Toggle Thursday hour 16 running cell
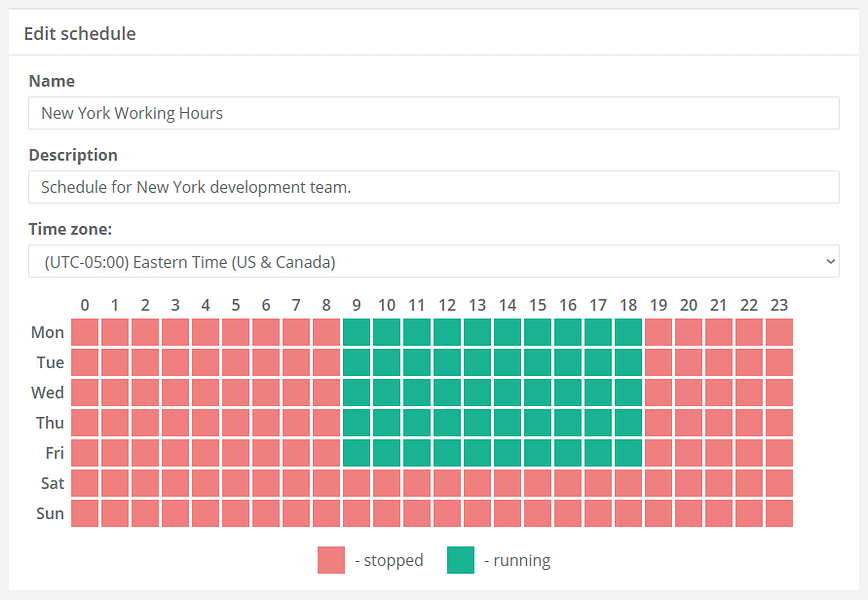Image resolution: width=868 pixels, height=600 pixels. [x=568, y=423]
